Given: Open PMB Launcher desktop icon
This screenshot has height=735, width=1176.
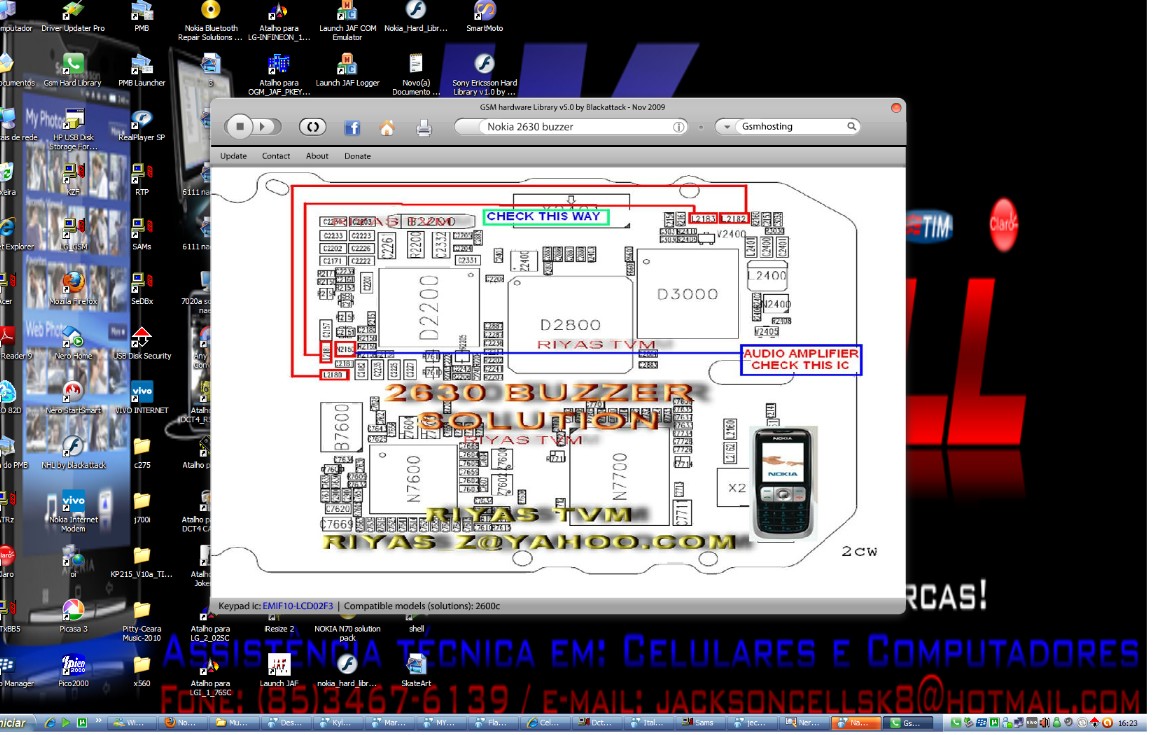Looking at the screenshot, I should pos(141,71).
